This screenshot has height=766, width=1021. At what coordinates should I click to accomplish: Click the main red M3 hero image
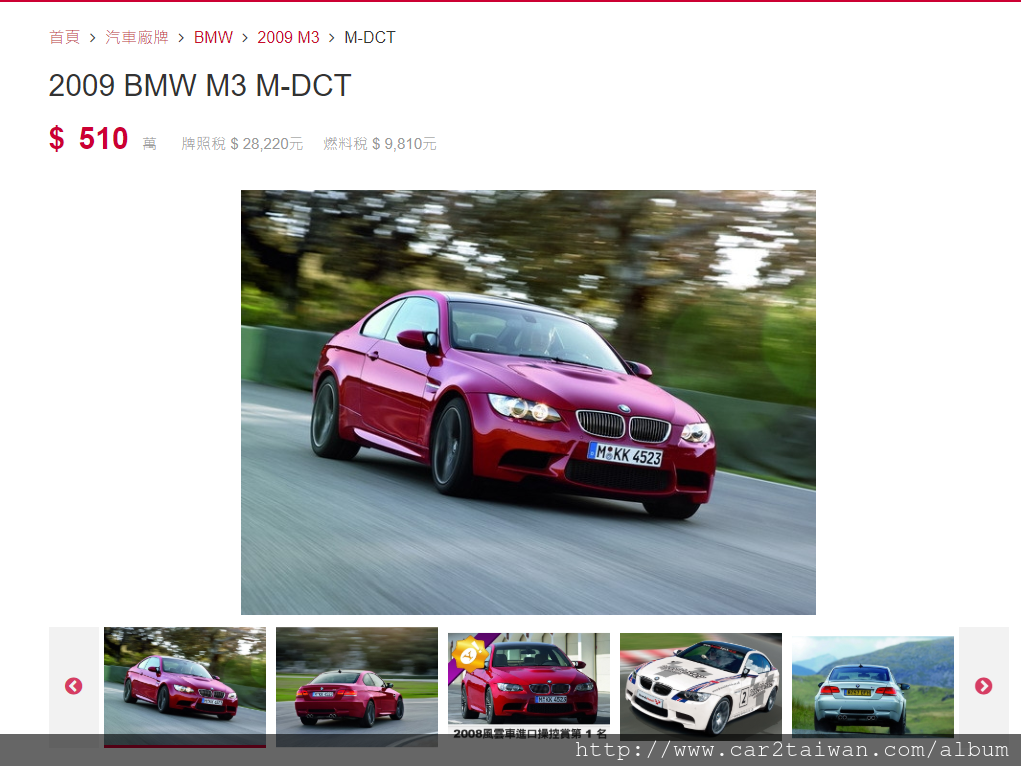coord(527,400)
